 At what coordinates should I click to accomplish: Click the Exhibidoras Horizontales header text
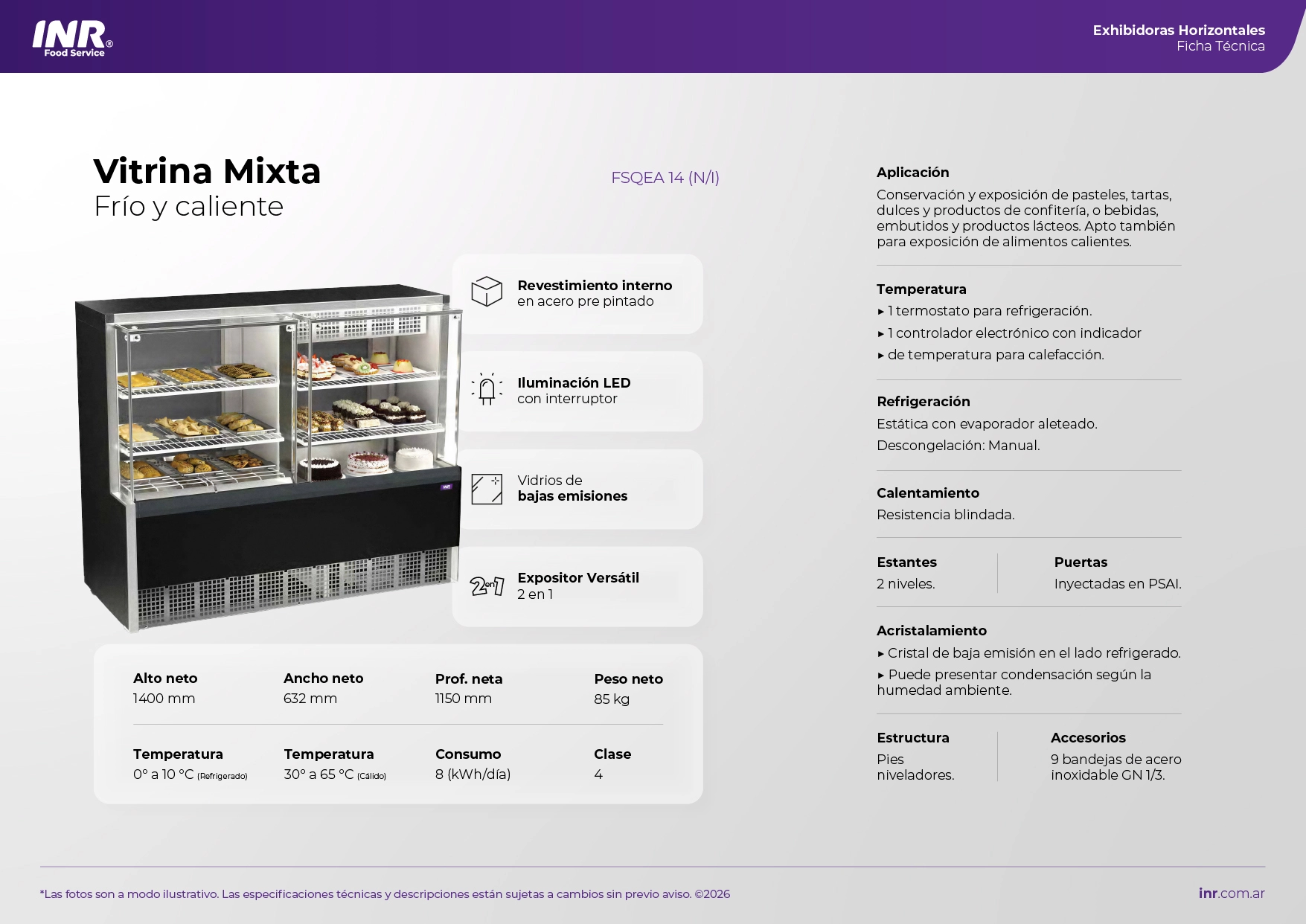pos(1178,31)
